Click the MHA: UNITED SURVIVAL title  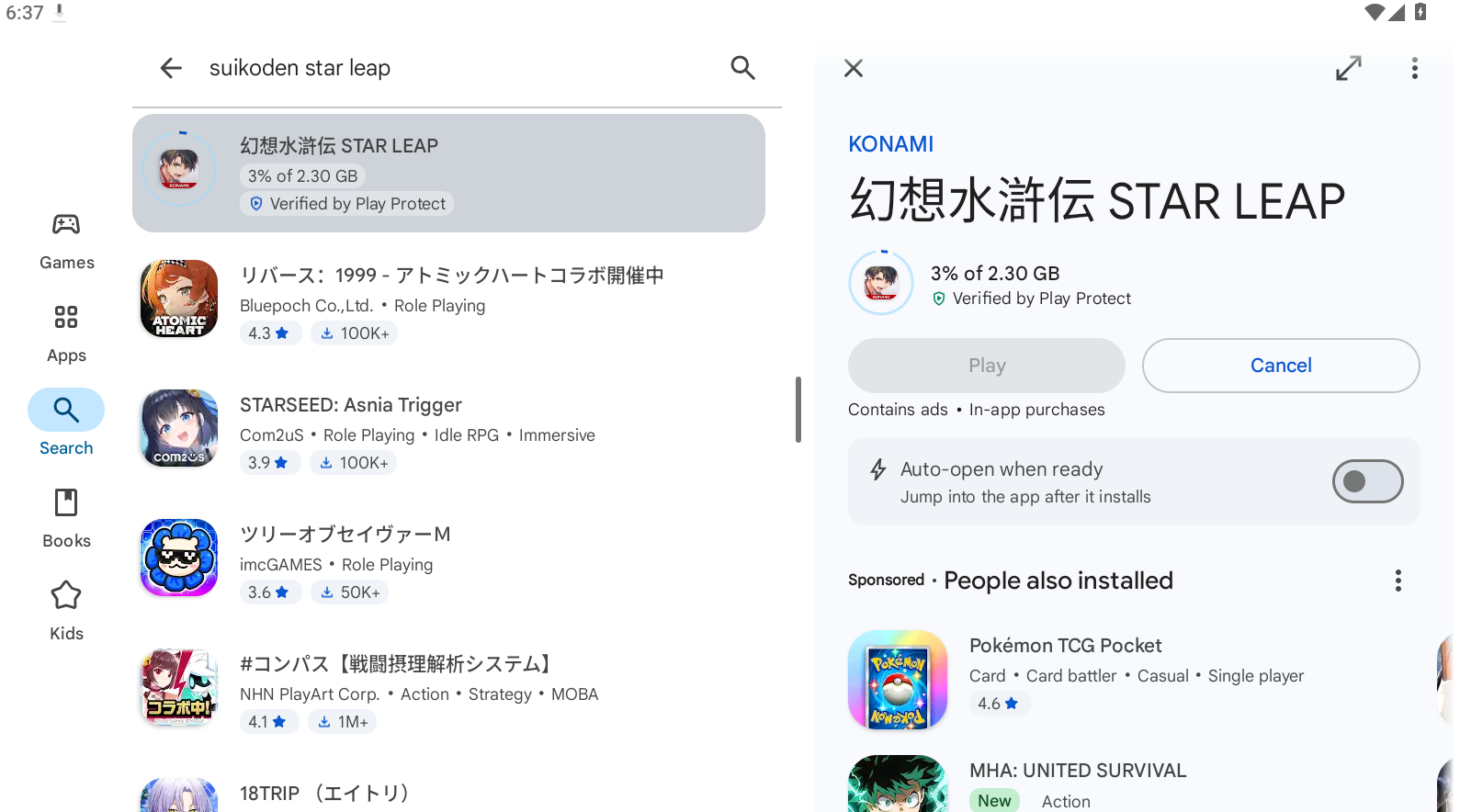[1078, 771]
